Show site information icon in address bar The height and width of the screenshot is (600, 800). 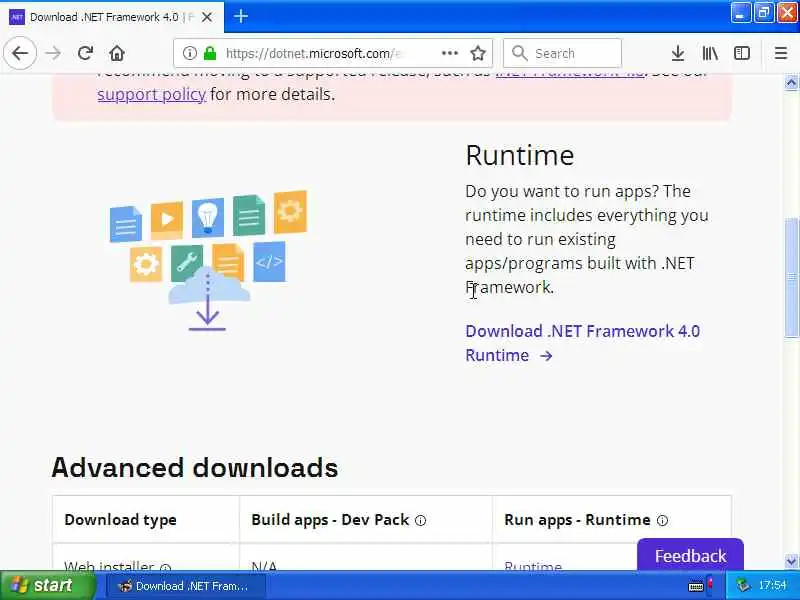coord(189,53)
